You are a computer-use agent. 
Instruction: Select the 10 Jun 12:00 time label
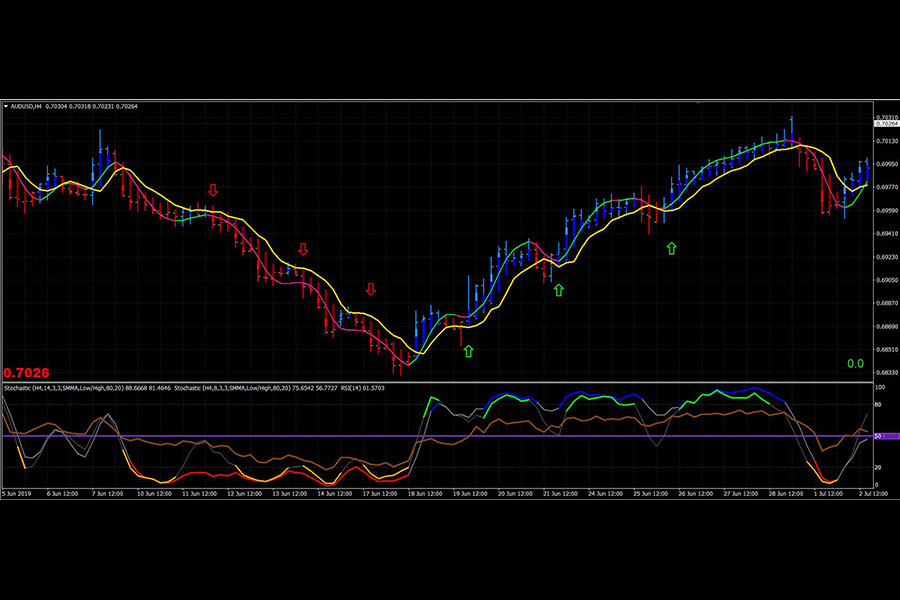(154, 493)
